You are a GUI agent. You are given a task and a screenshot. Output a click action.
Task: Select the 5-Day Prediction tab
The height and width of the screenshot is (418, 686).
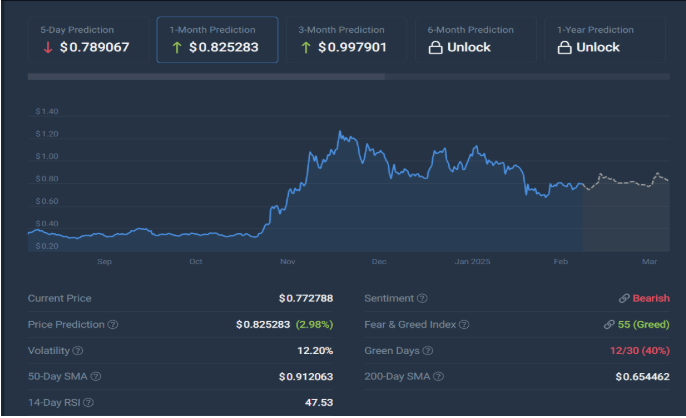click(x=88, y=39)
